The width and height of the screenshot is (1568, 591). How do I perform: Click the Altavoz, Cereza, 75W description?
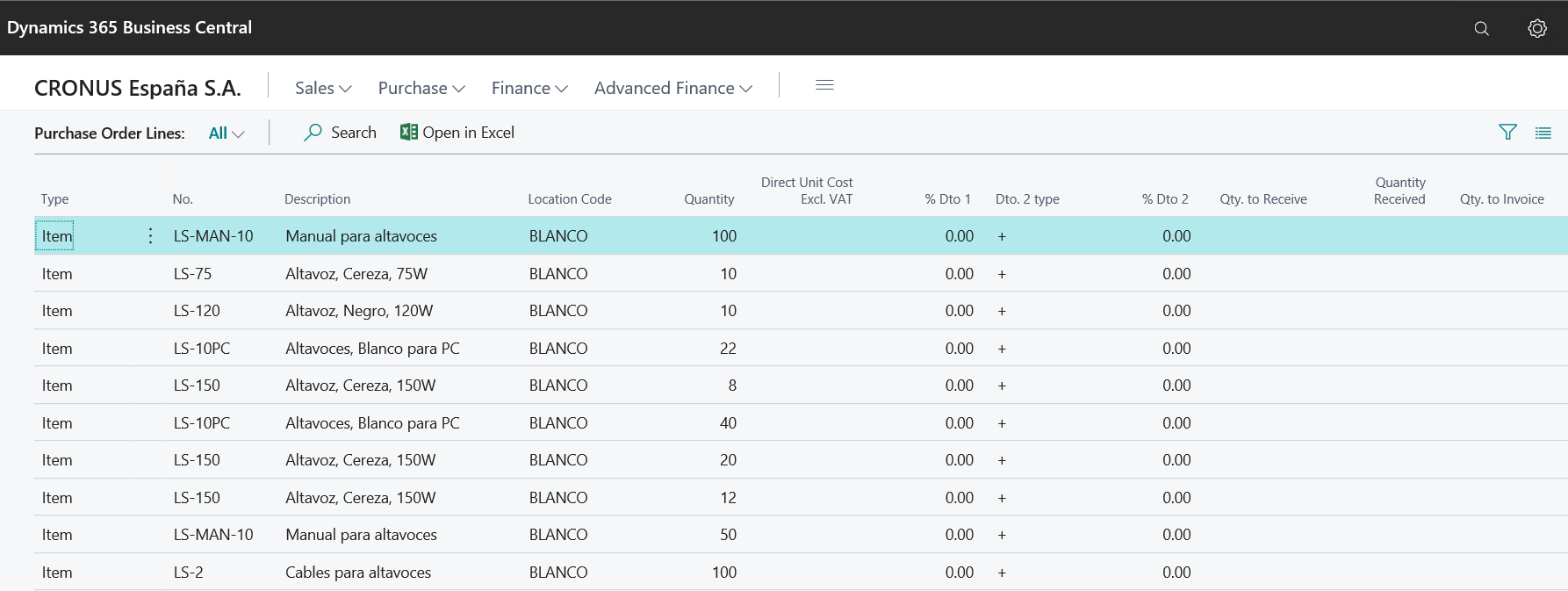[x=356, y=274]
